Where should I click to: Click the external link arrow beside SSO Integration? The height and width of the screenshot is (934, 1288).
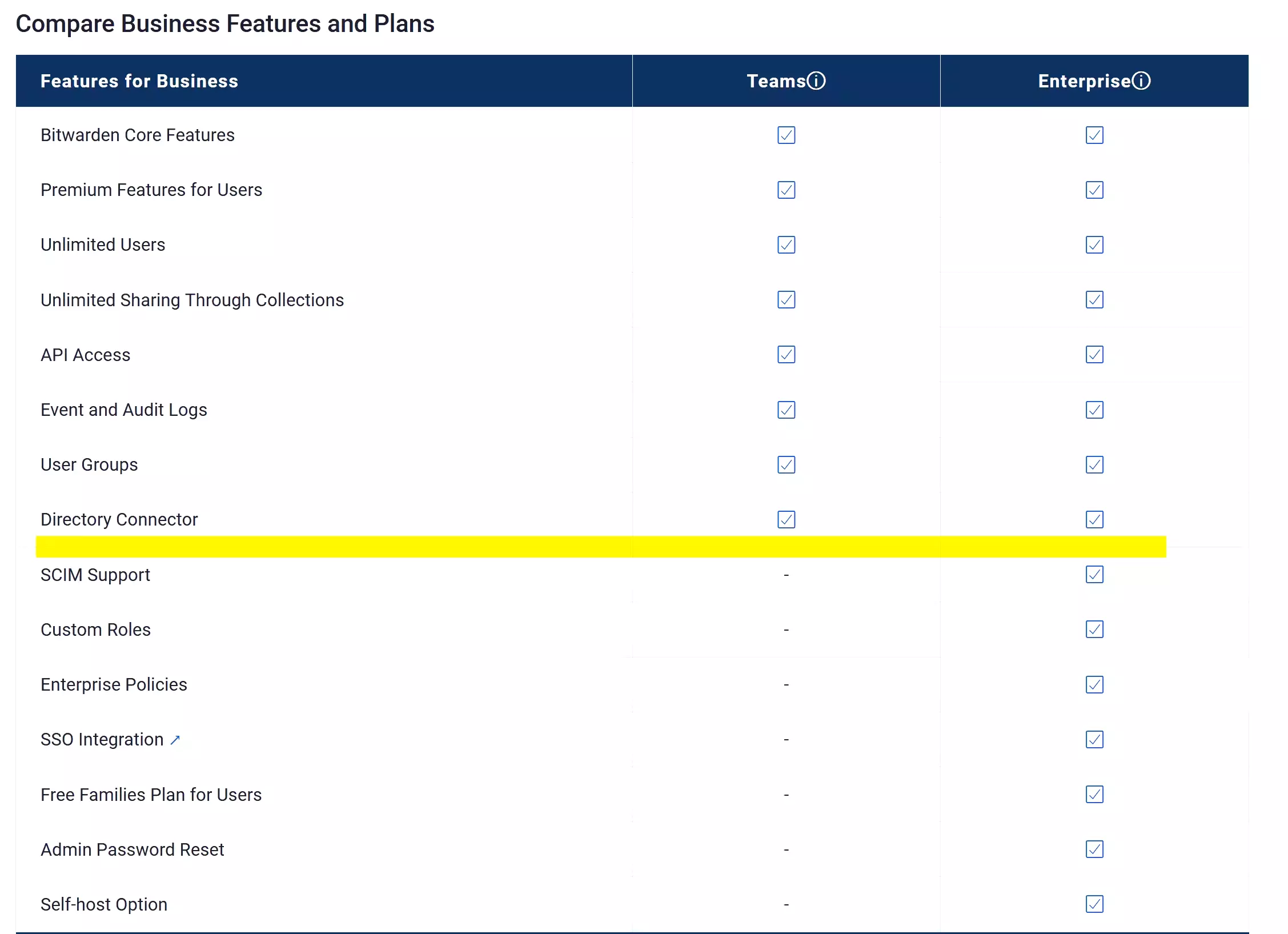point(175,739)
